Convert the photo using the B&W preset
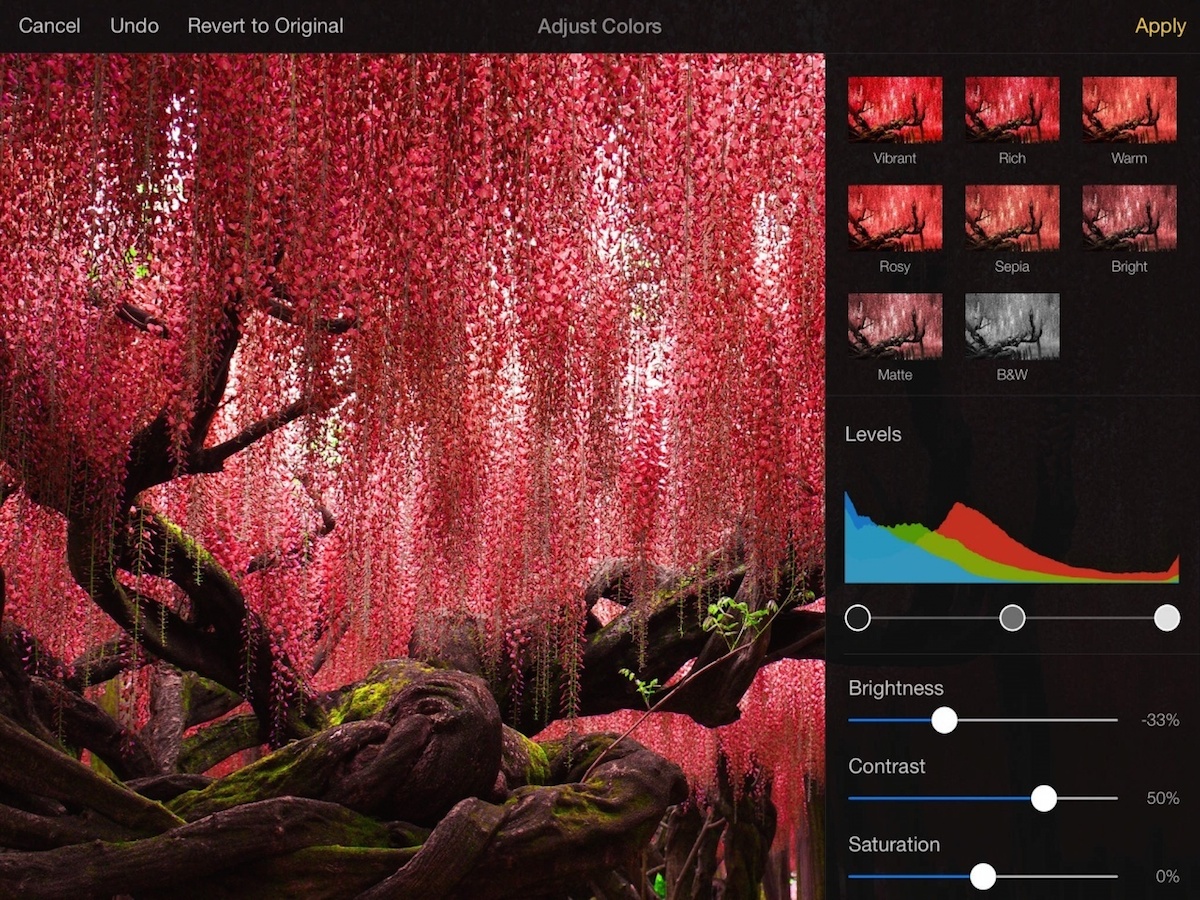 [x=1011, y=326]
